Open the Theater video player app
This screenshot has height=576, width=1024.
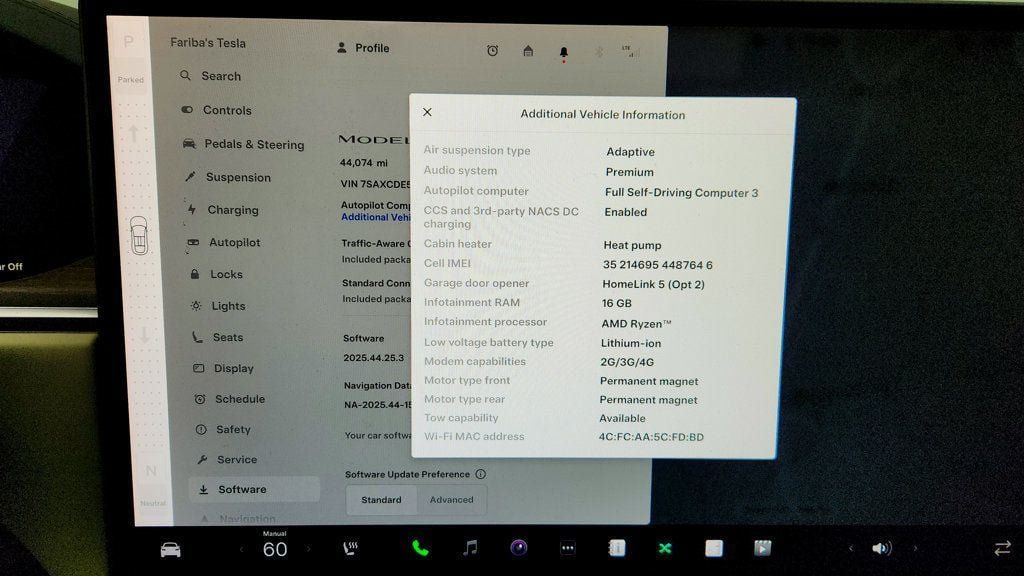tap(762, 548)
